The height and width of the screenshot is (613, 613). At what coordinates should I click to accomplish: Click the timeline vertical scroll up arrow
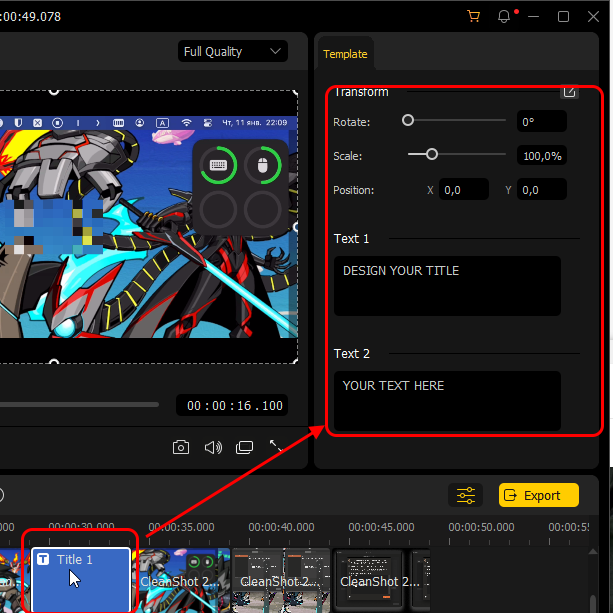pos(593,552)
